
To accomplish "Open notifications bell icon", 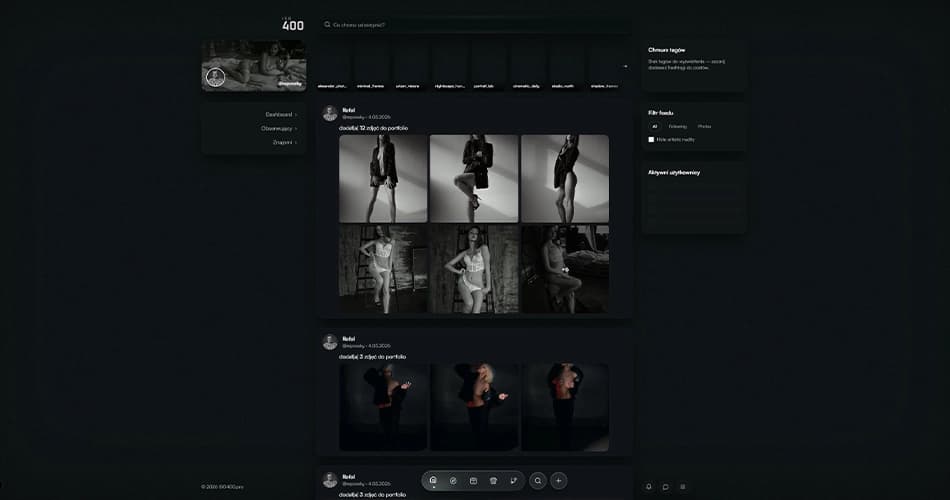I will 648,487.
